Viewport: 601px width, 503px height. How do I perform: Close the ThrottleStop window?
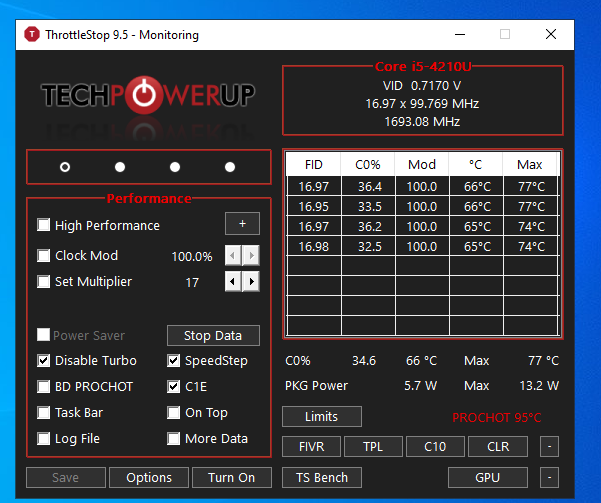click(551, 35)
